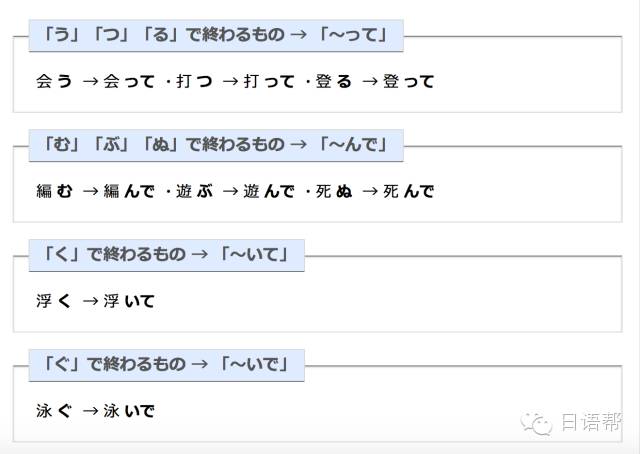Click the example word 泳ぐ
The image size is (640, 454).
(54, 411)
